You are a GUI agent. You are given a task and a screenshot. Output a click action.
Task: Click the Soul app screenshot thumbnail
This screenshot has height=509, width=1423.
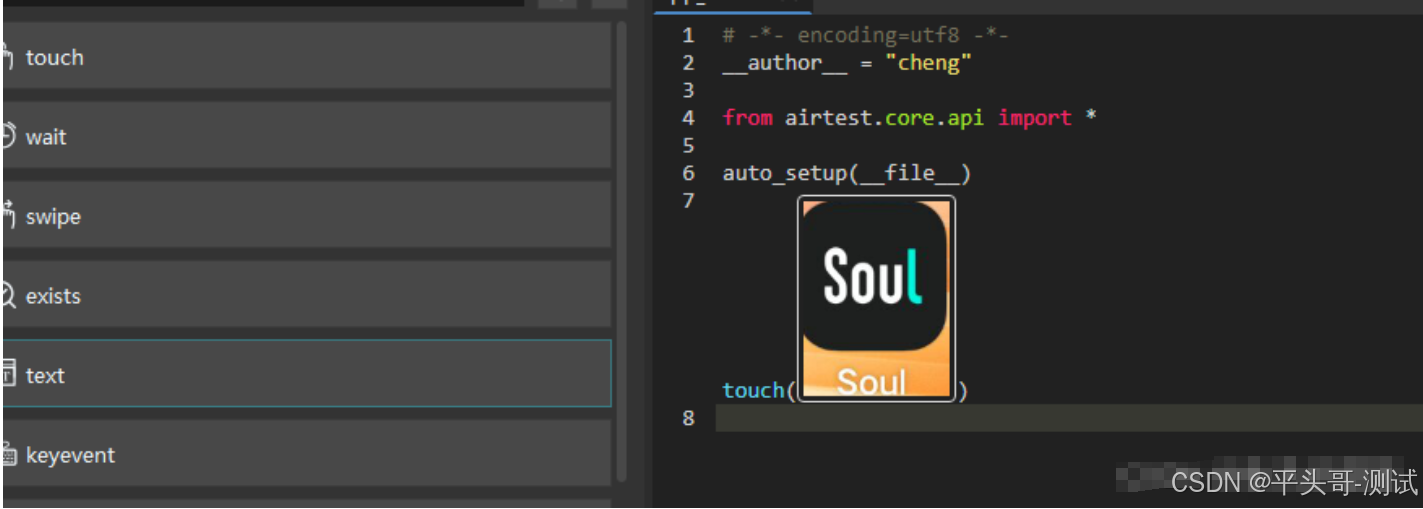click(876, 299)
